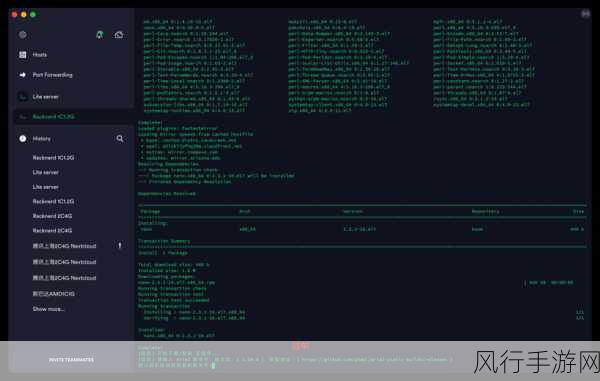Click the terminal icon of the Life server tab
The height and width of the screenshot is (381, 600).
click(23, 97)
